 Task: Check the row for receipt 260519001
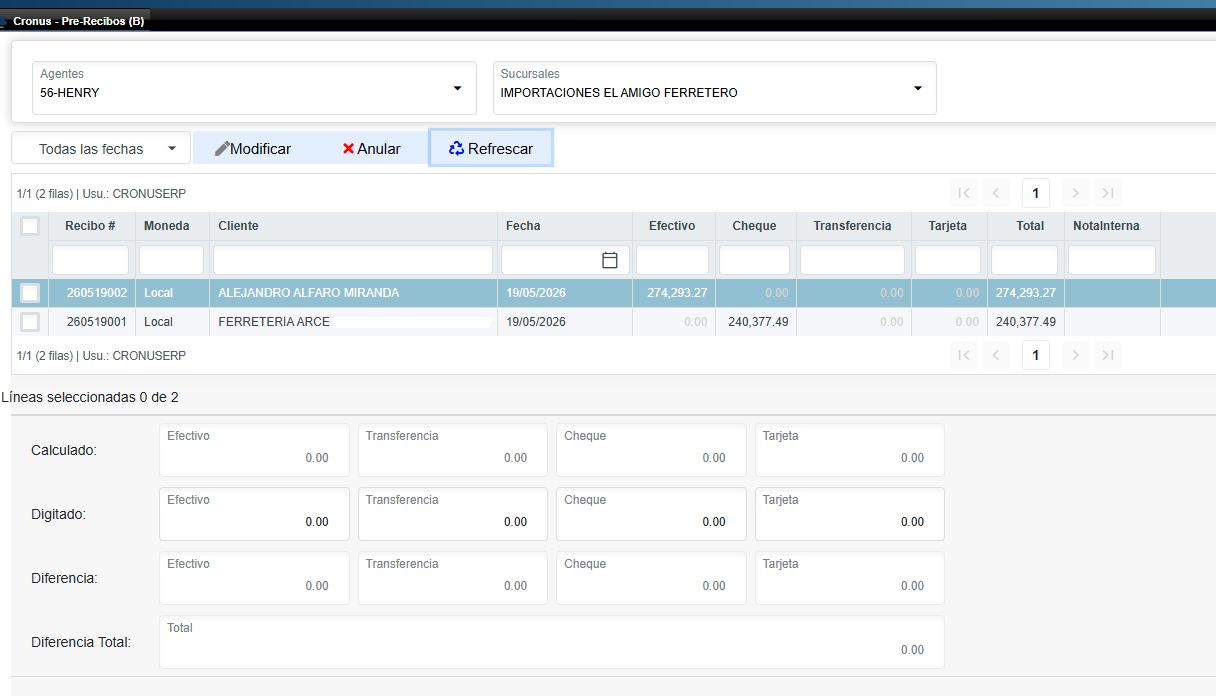pyautogui.click(x=30, y=322)
